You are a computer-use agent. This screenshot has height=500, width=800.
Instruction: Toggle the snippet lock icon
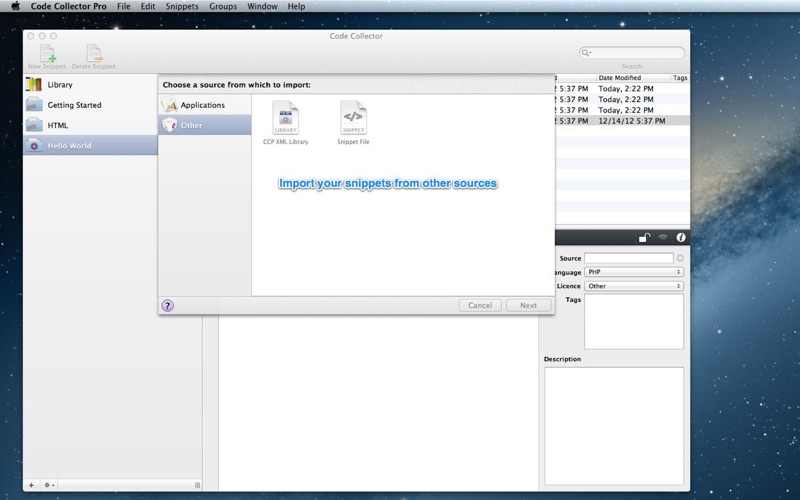click(645, 237)
